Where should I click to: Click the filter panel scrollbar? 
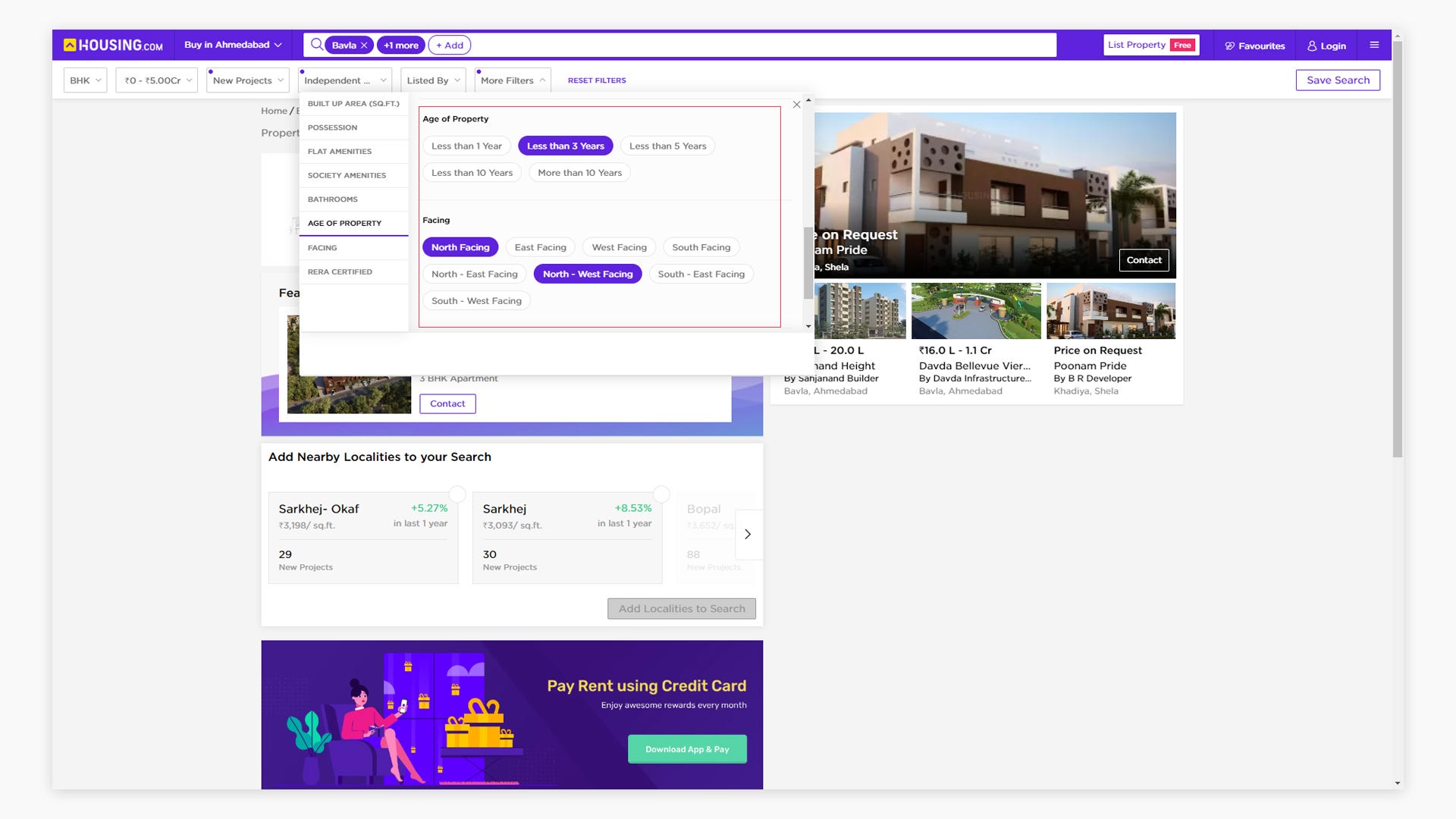[x=808, y=263]
